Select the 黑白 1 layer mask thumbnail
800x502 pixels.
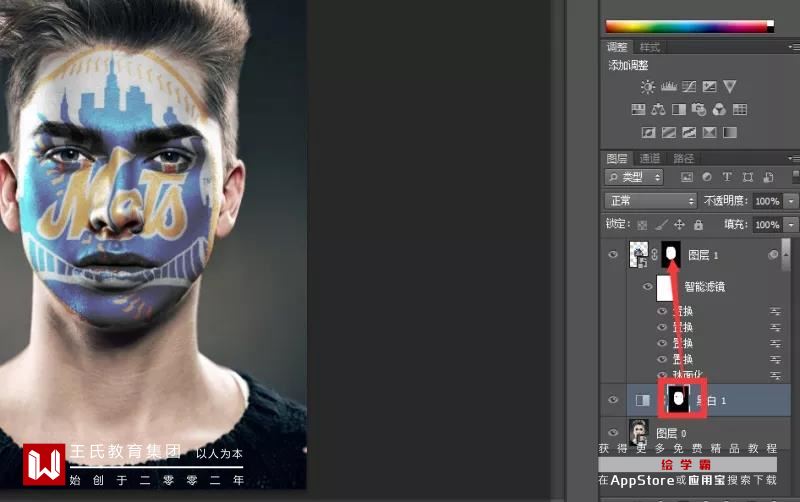[x=679, y=399]
